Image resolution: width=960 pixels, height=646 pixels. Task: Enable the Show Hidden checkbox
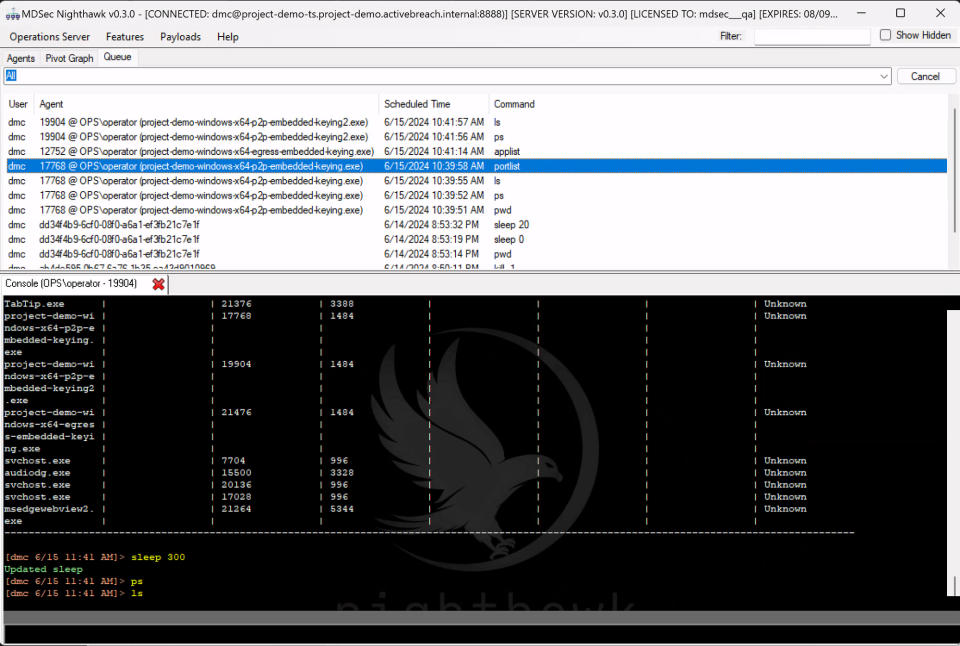[x=885, y=35]
